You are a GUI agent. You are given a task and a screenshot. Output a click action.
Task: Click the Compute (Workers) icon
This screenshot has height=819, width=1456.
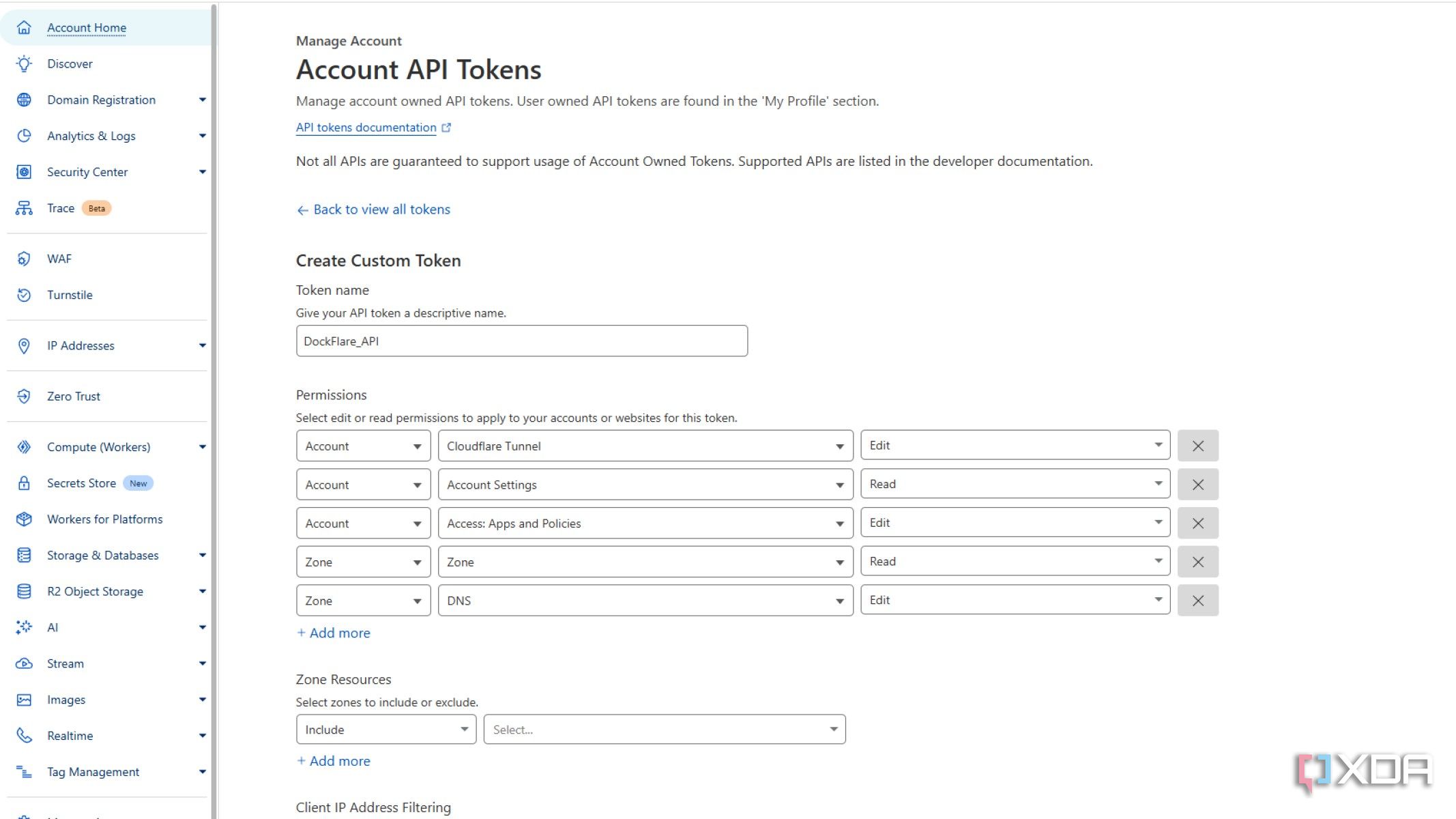(24, 447)
